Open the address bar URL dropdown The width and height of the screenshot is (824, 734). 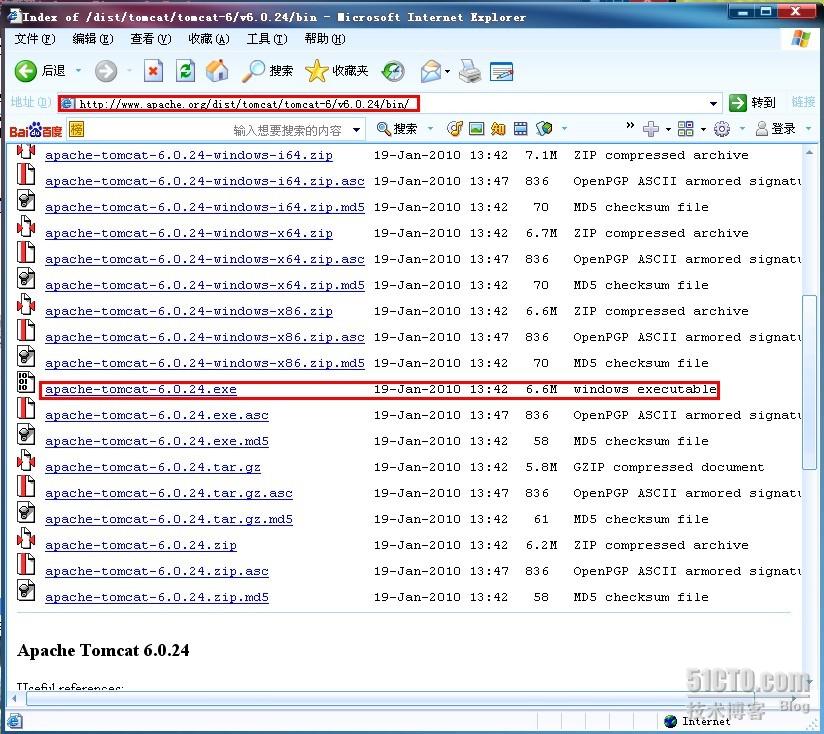[713, 104]
